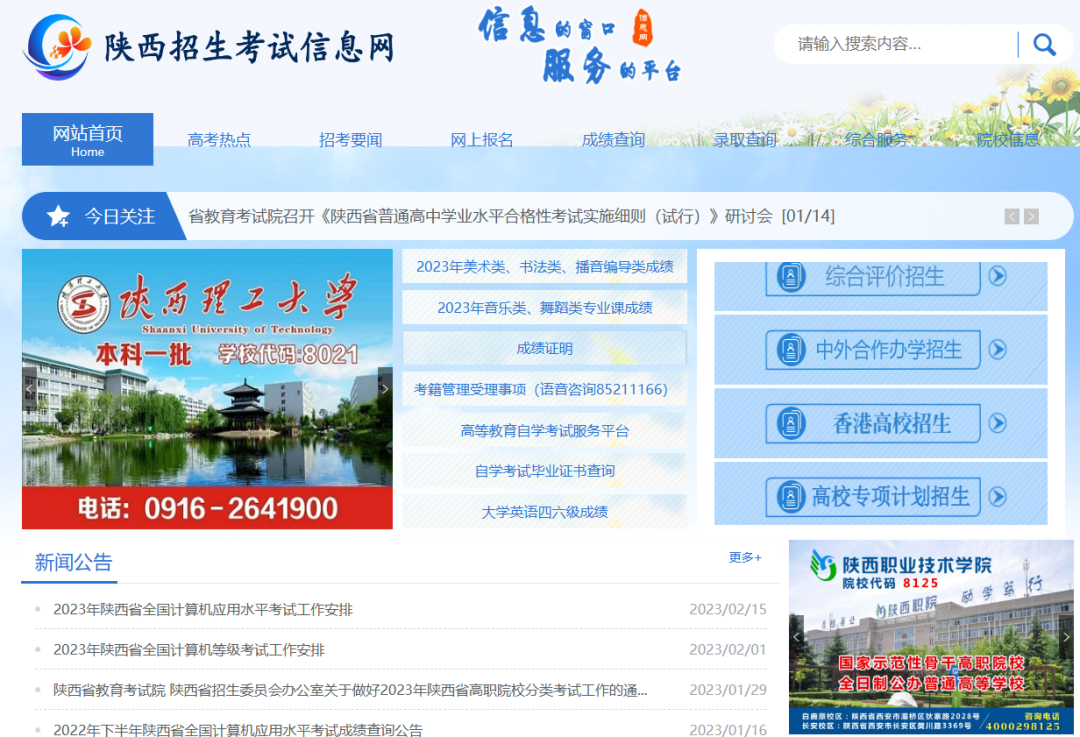Open news about 高职院校分类考试工作
Screen dimensions: 1080x737
[350, 689]
